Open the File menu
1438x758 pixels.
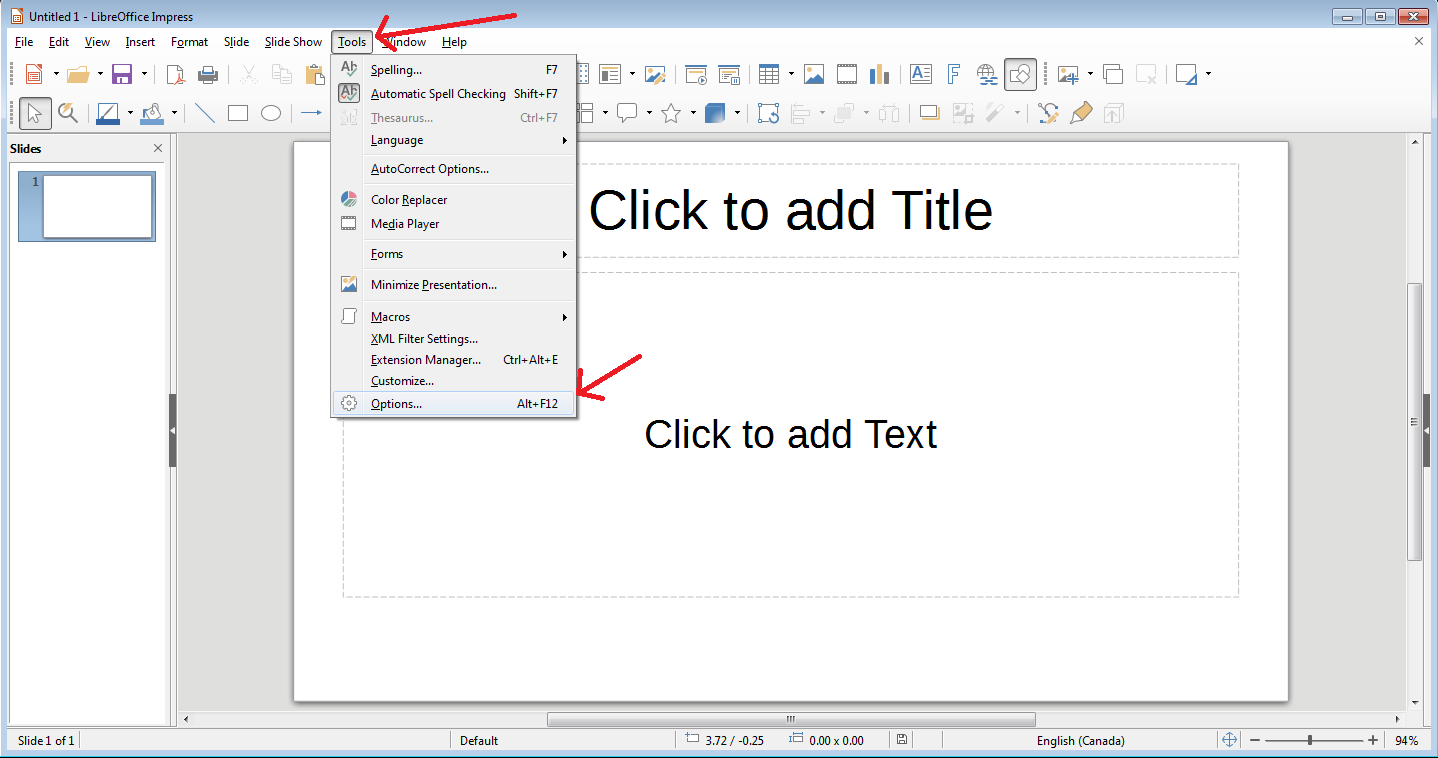tap(24, 42)
